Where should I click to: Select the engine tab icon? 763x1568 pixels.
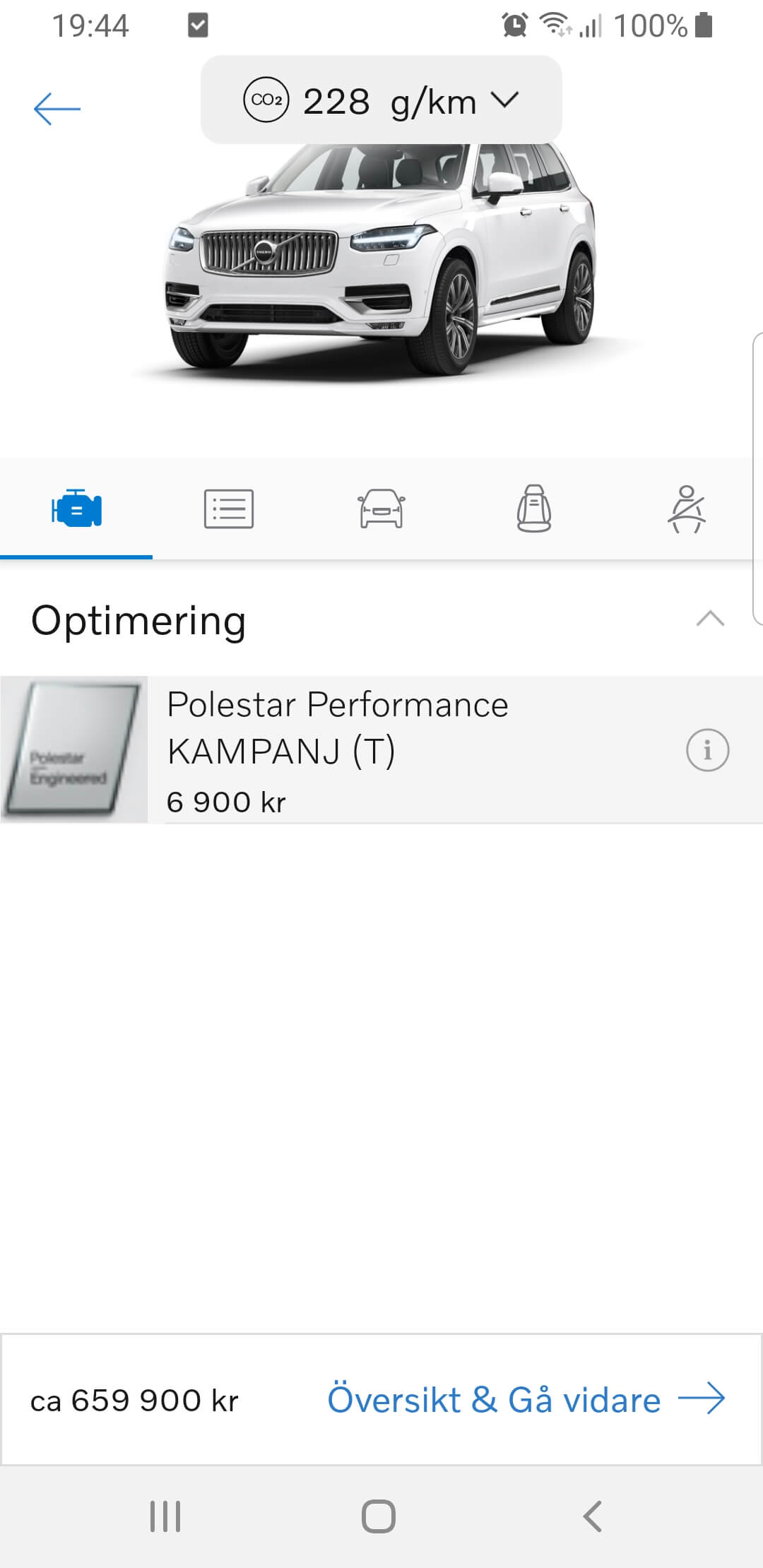76,509
